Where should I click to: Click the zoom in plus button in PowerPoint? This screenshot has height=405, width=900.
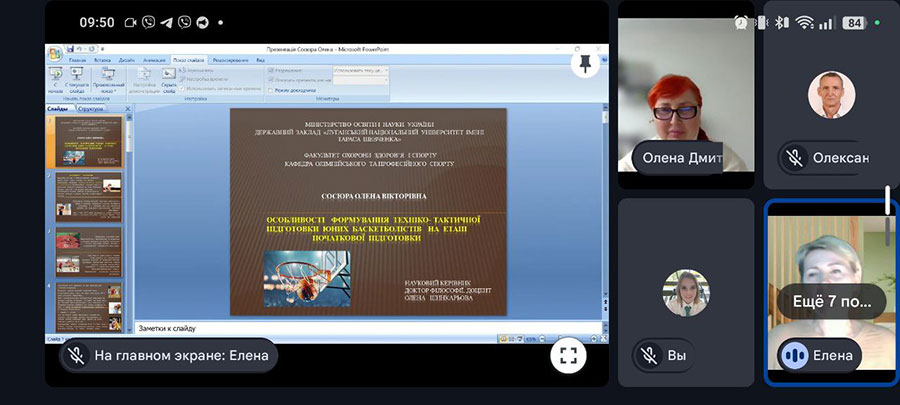coord(594,338)
